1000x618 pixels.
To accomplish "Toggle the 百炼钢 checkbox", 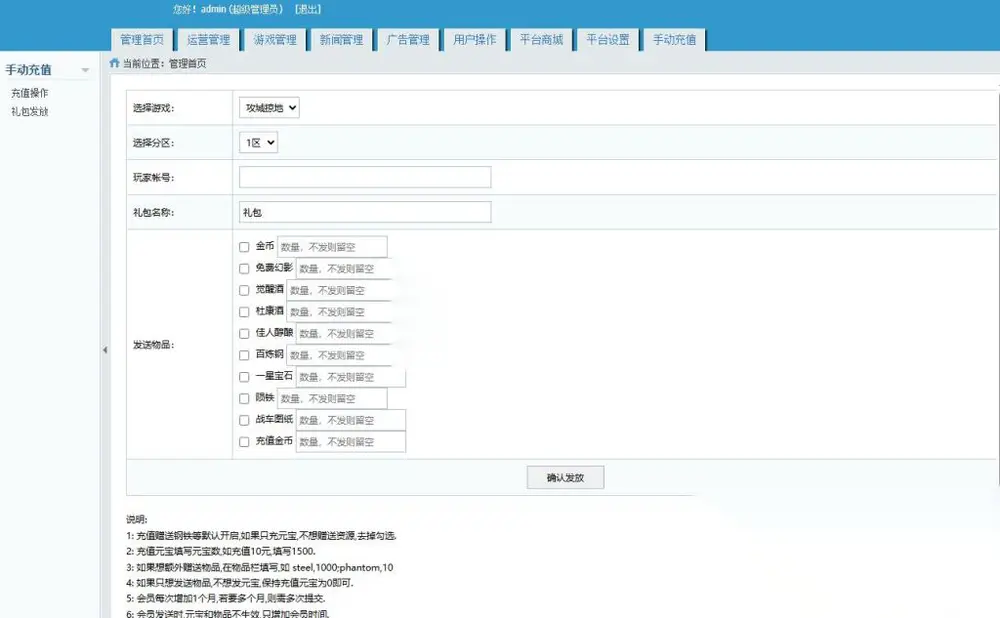I will (x=244, y=355).
